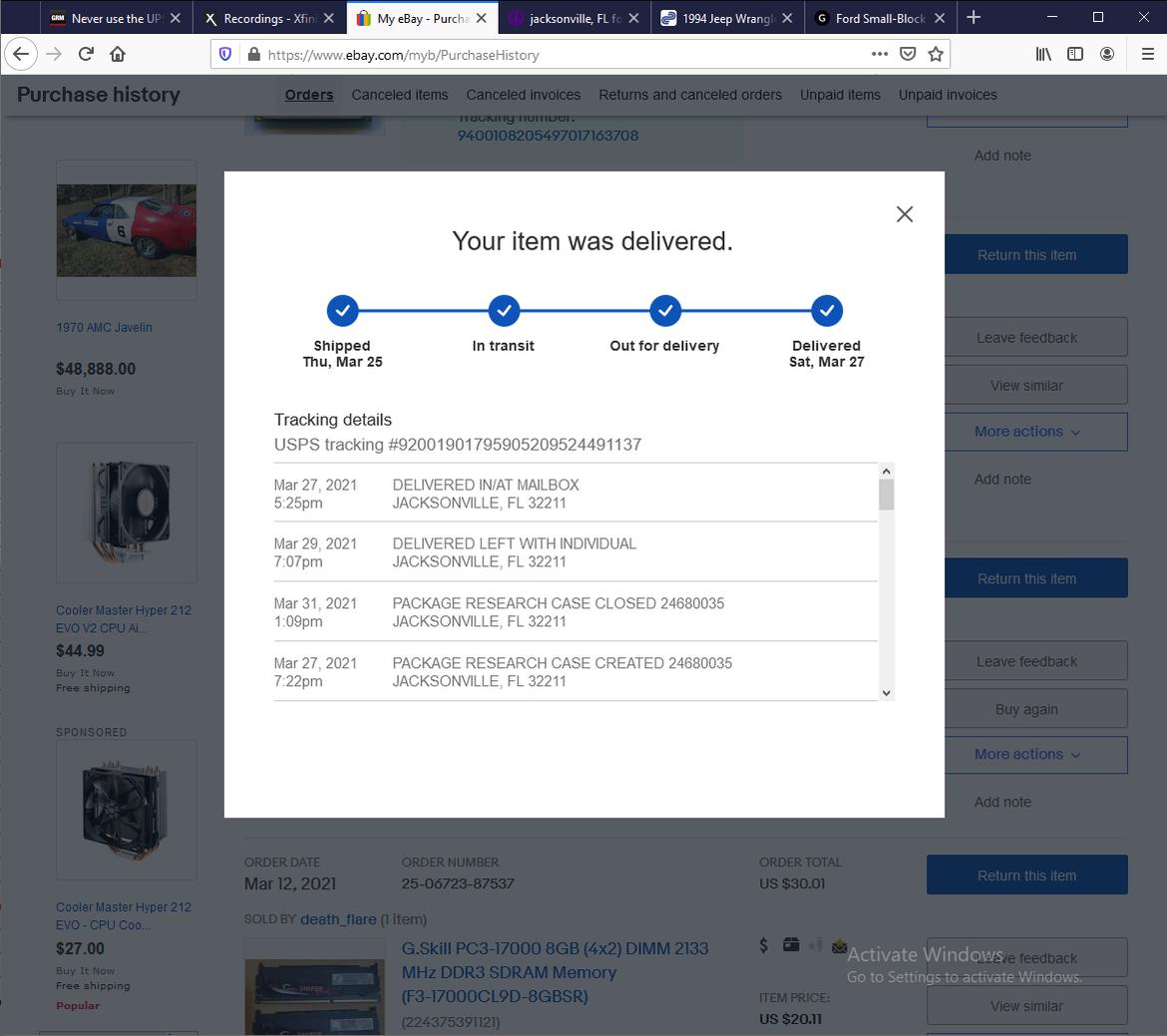
Task: Click Return this item for $30.01 order
Action: [1027, 875]
